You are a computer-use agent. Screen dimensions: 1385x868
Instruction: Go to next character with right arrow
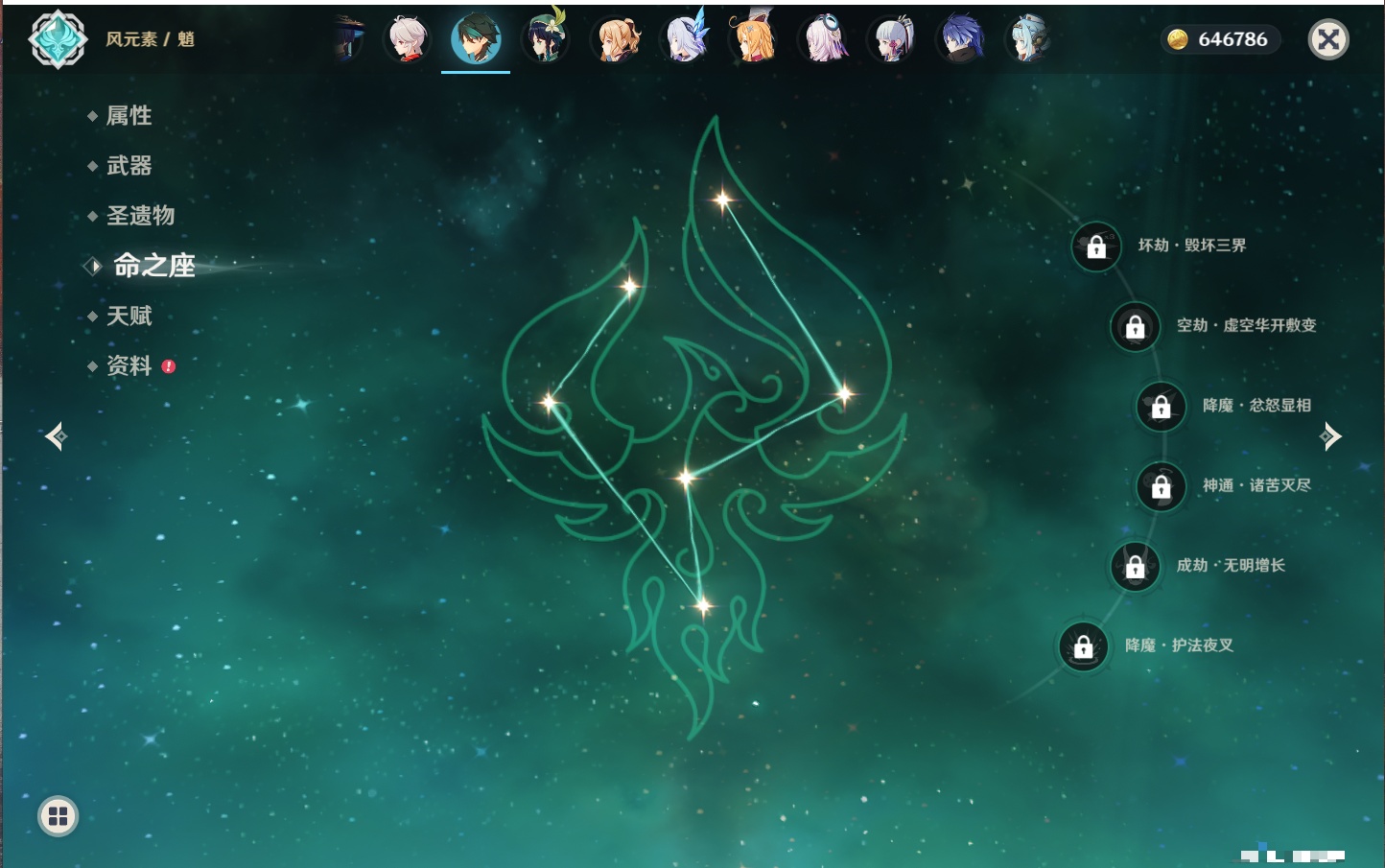[1330, 436]
